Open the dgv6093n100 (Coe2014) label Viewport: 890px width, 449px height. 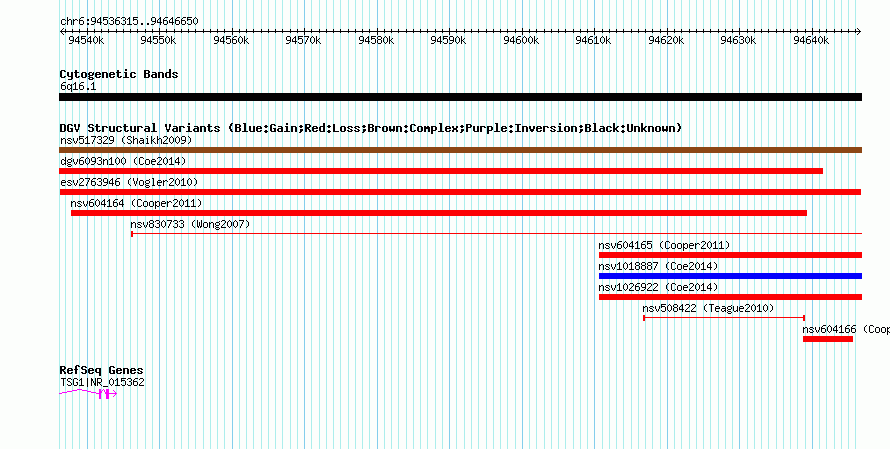pos(123,161)
